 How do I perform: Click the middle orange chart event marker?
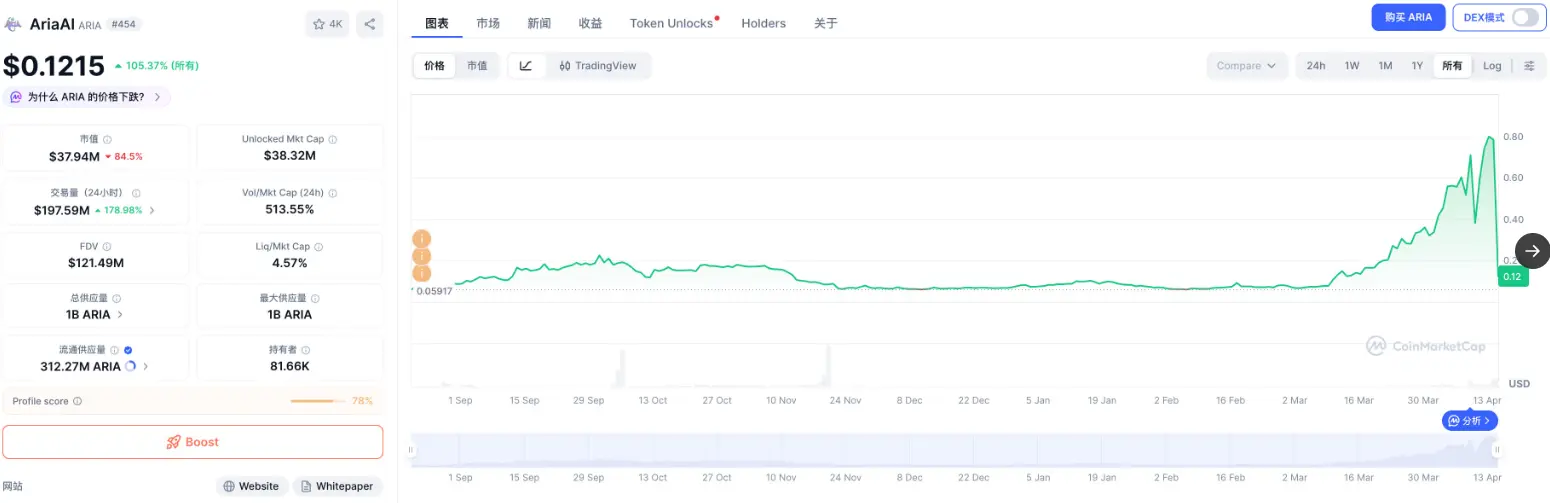coord(422,256)
